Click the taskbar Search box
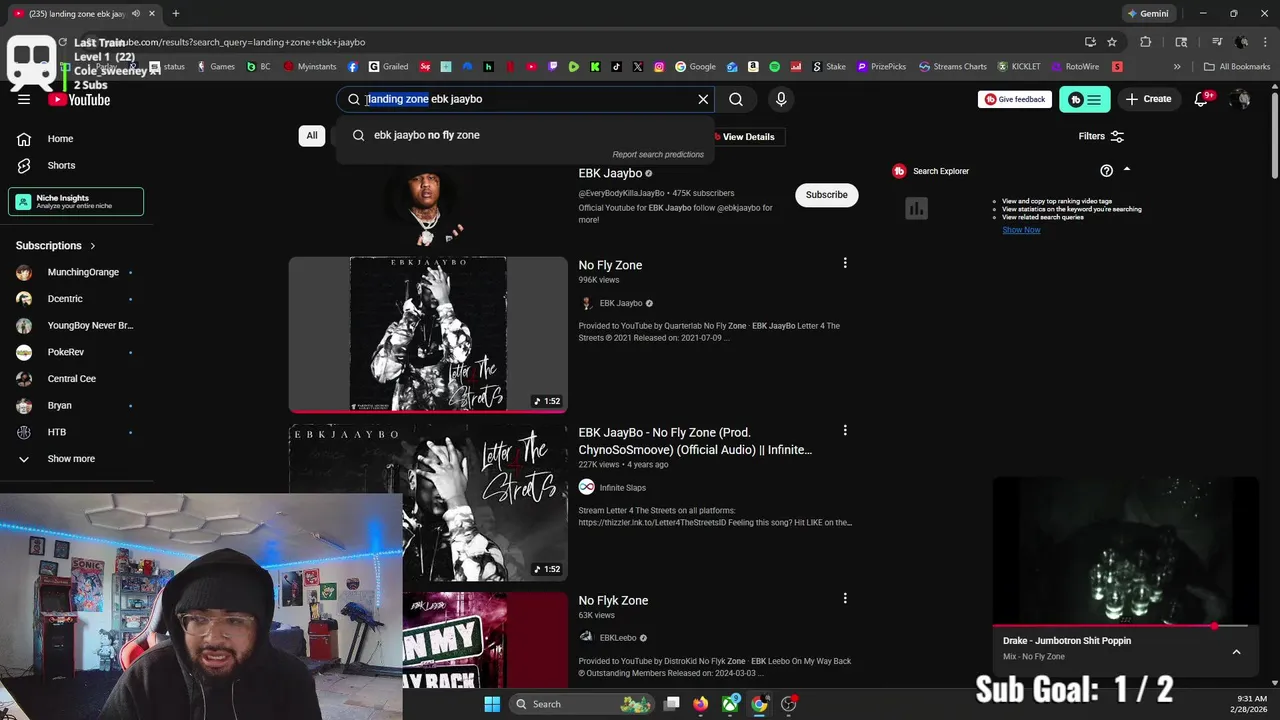Screen dimensions: 1280x720 (584, 704)
